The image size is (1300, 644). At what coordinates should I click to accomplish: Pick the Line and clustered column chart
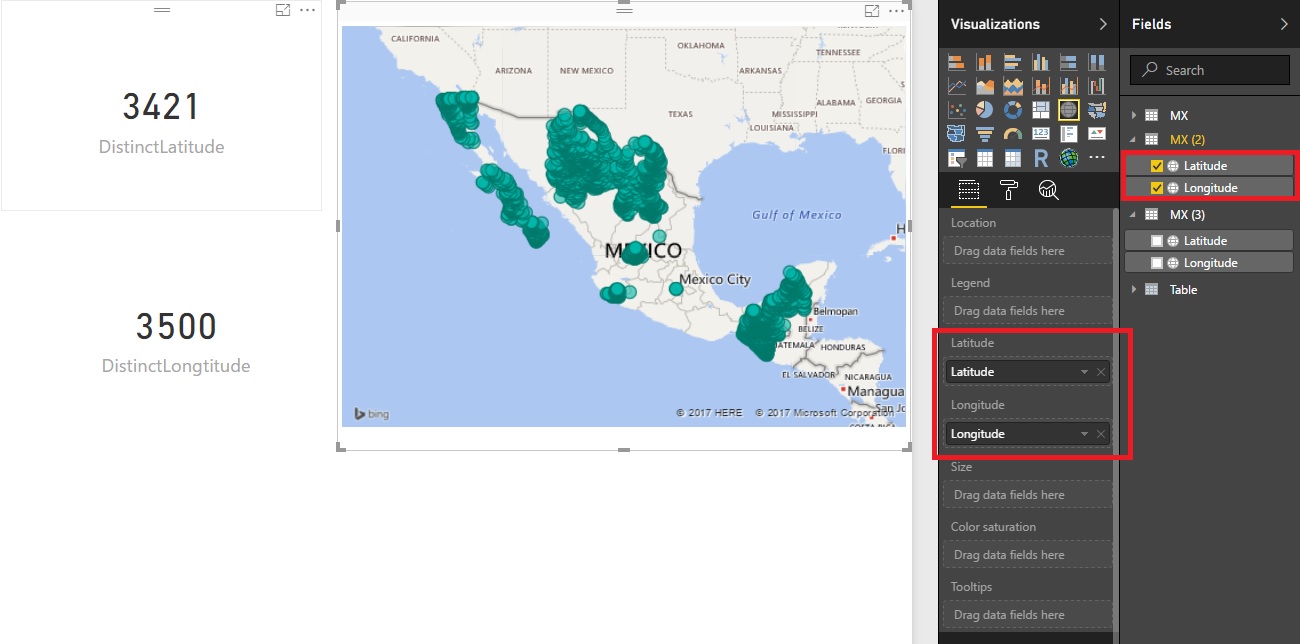(1068, 86)
